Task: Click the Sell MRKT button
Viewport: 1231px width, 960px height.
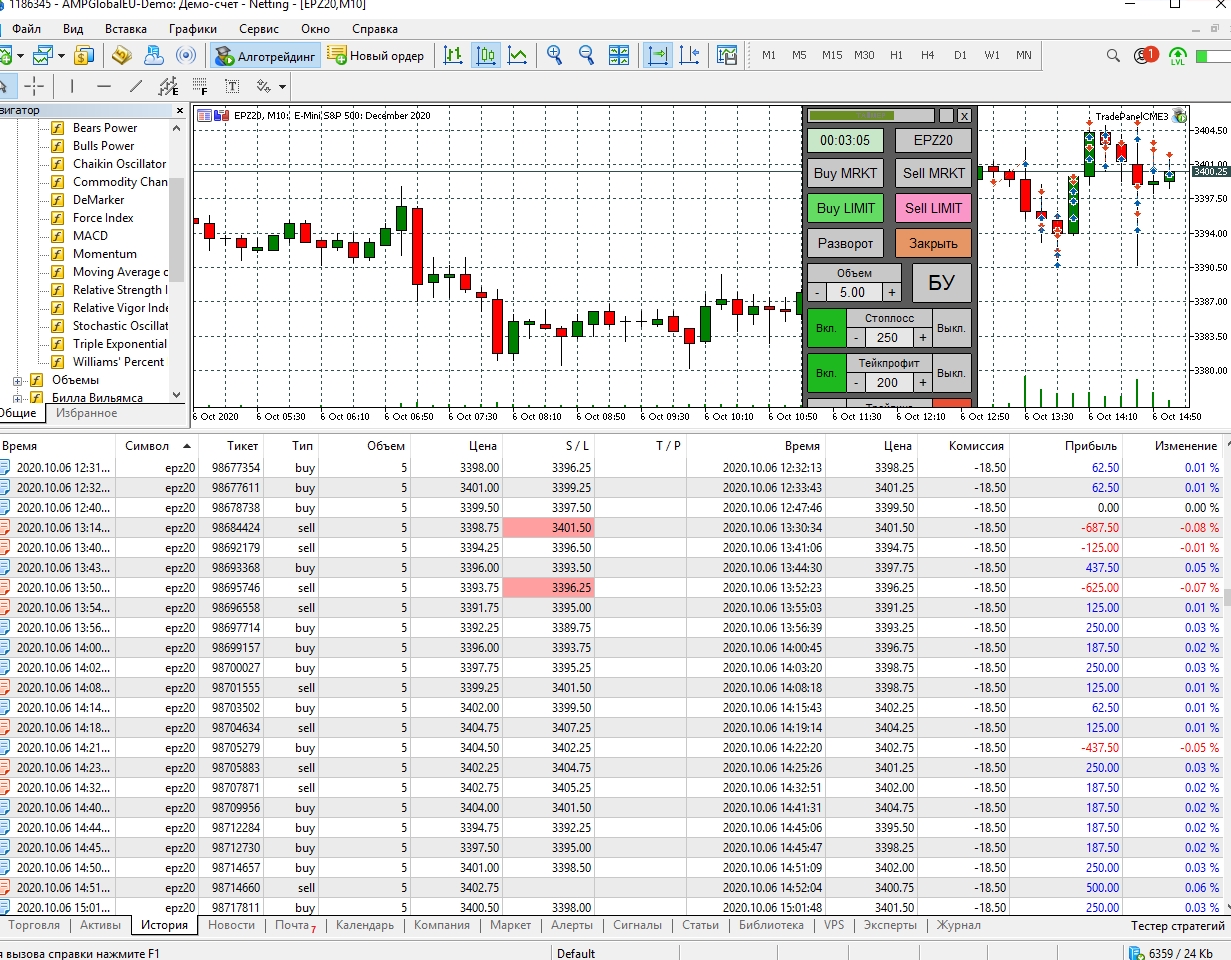Action: (934, 173)
